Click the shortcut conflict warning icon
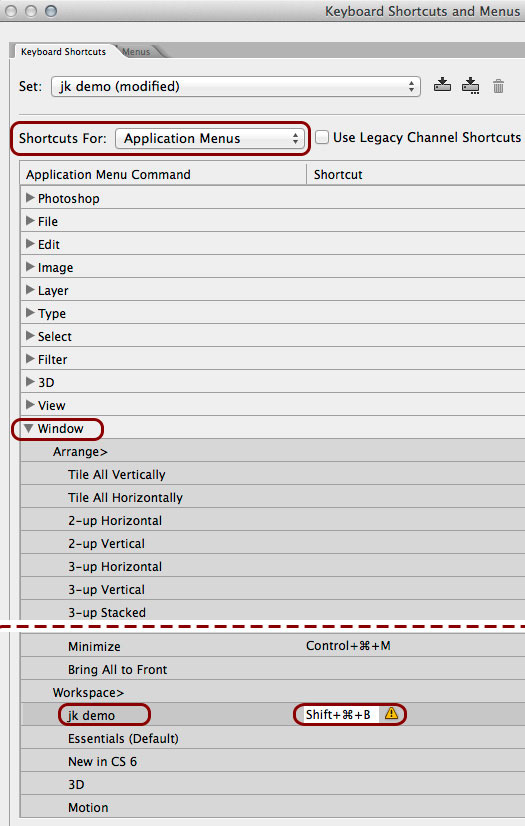Screen dimensions: 525x826 tap(391, 713)
